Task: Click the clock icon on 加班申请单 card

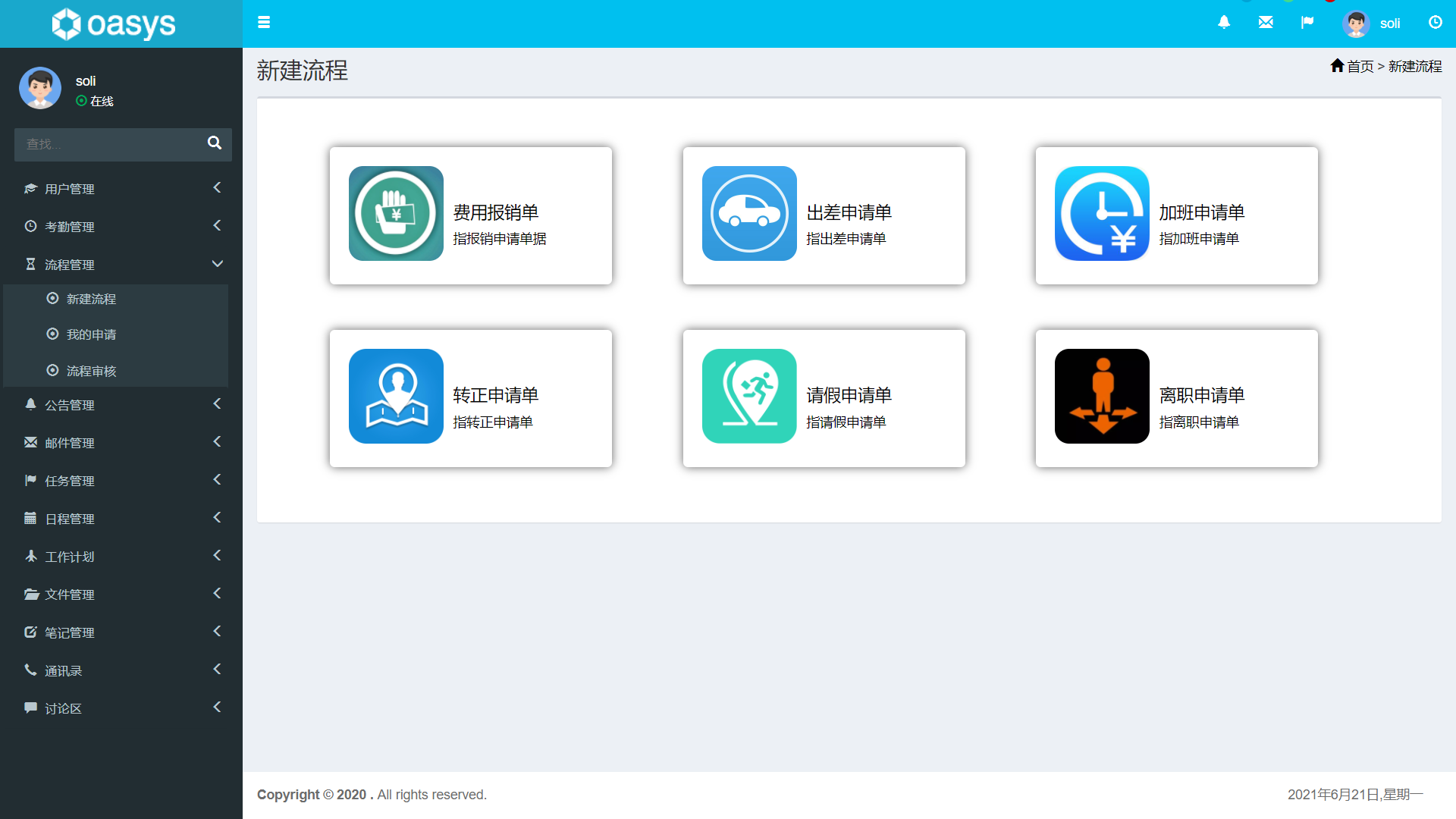Action: (x=1101, y=214)
